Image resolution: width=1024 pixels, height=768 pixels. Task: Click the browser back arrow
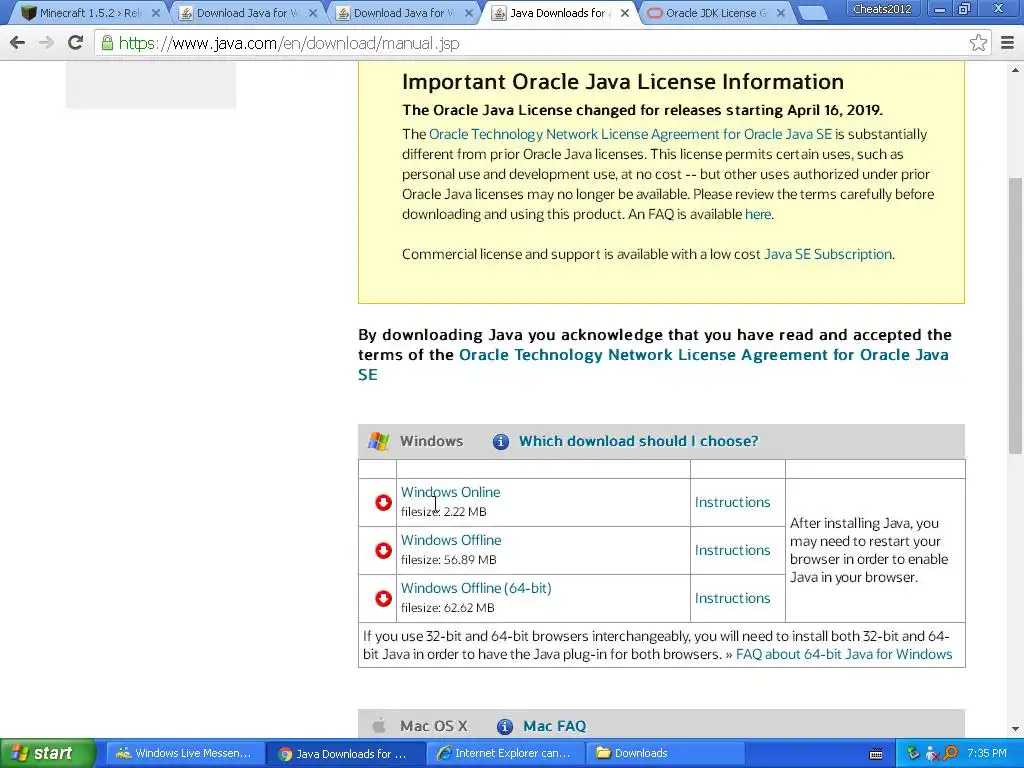18,43
